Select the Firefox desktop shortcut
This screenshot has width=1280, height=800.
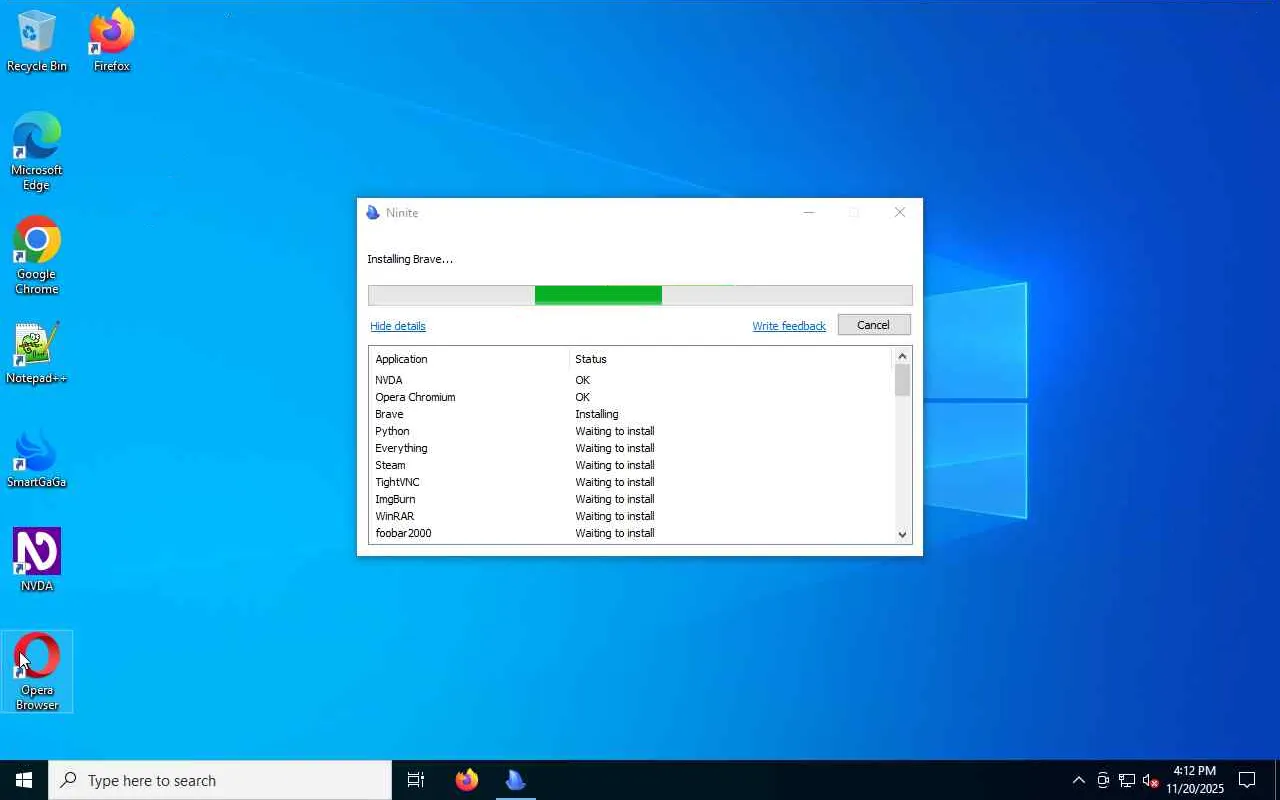111,42
